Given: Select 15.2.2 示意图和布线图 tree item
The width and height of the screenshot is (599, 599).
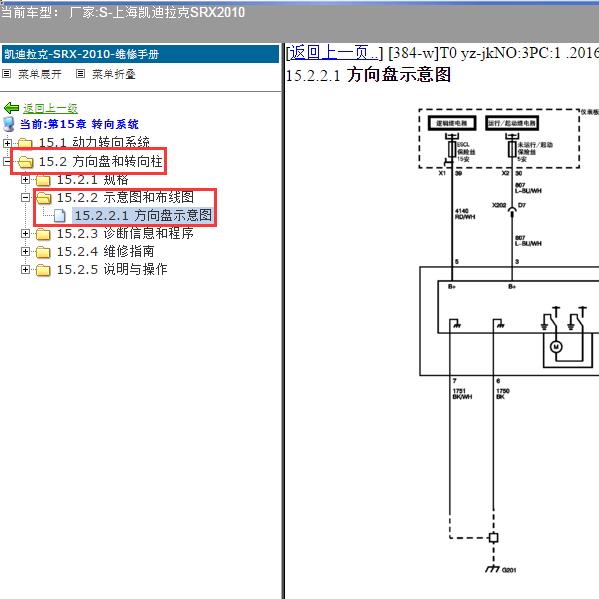Looking at the screenshot, I should tap(125, 198).
